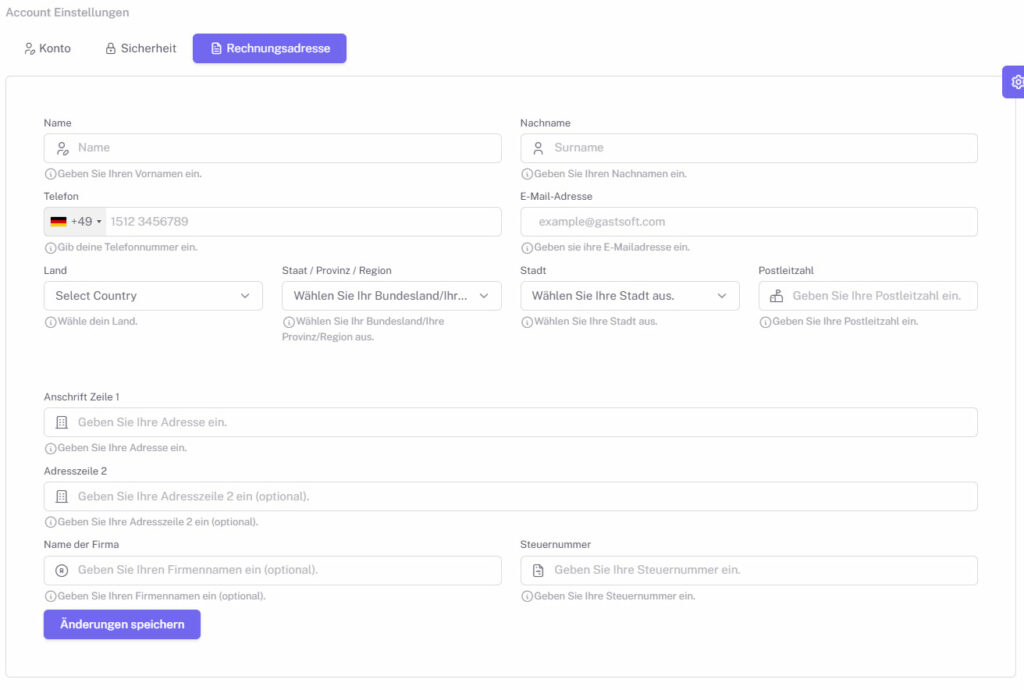Click the E-Mail-Adresse input field
This screenshot has width=1024, height=690.
748,221
